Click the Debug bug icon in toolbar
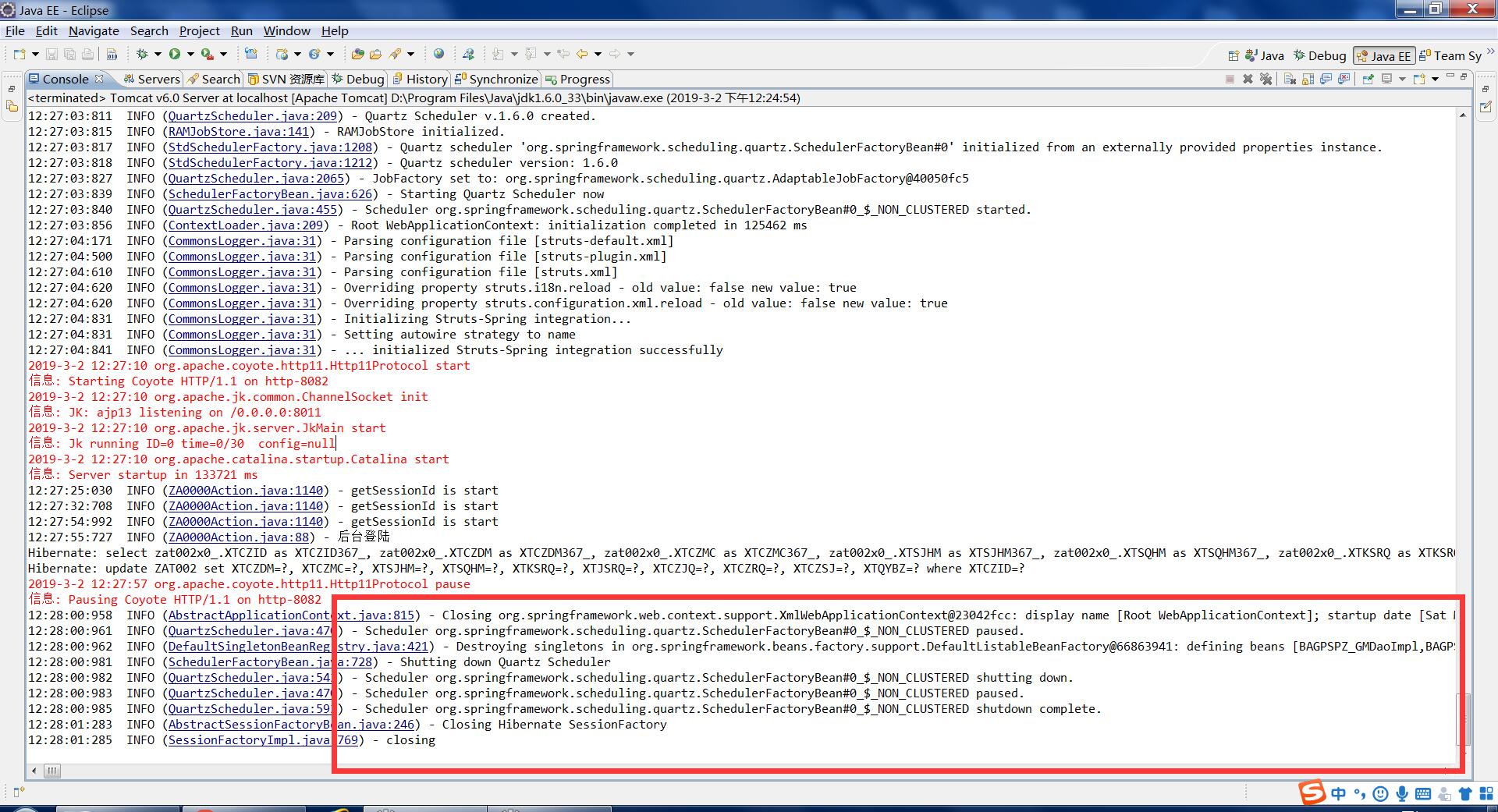This screenshot has height=812, width=1498. coord(142,54)
